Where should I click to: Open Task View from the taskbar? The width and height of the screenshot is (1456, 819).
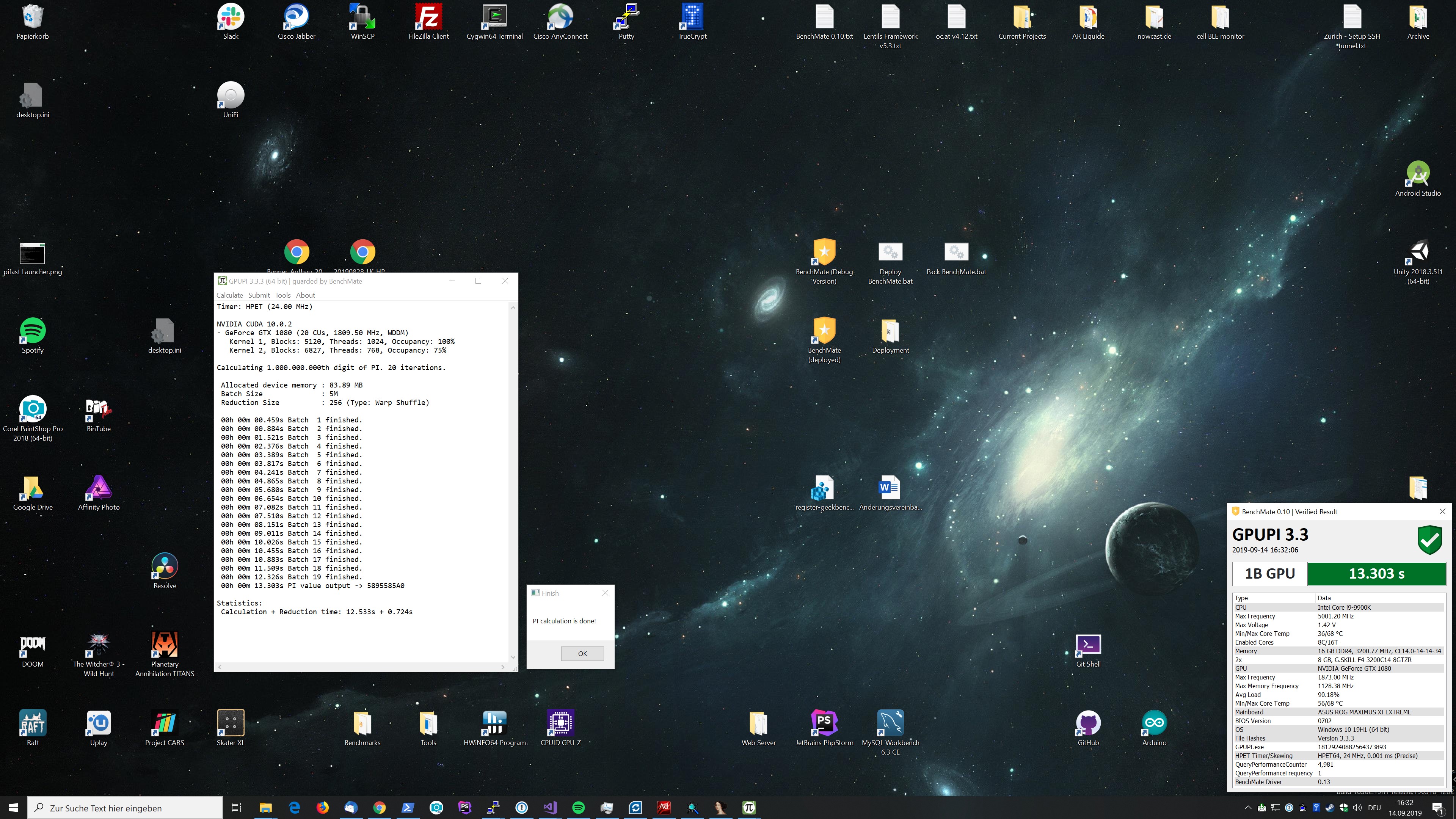click(x=237, y=808)
